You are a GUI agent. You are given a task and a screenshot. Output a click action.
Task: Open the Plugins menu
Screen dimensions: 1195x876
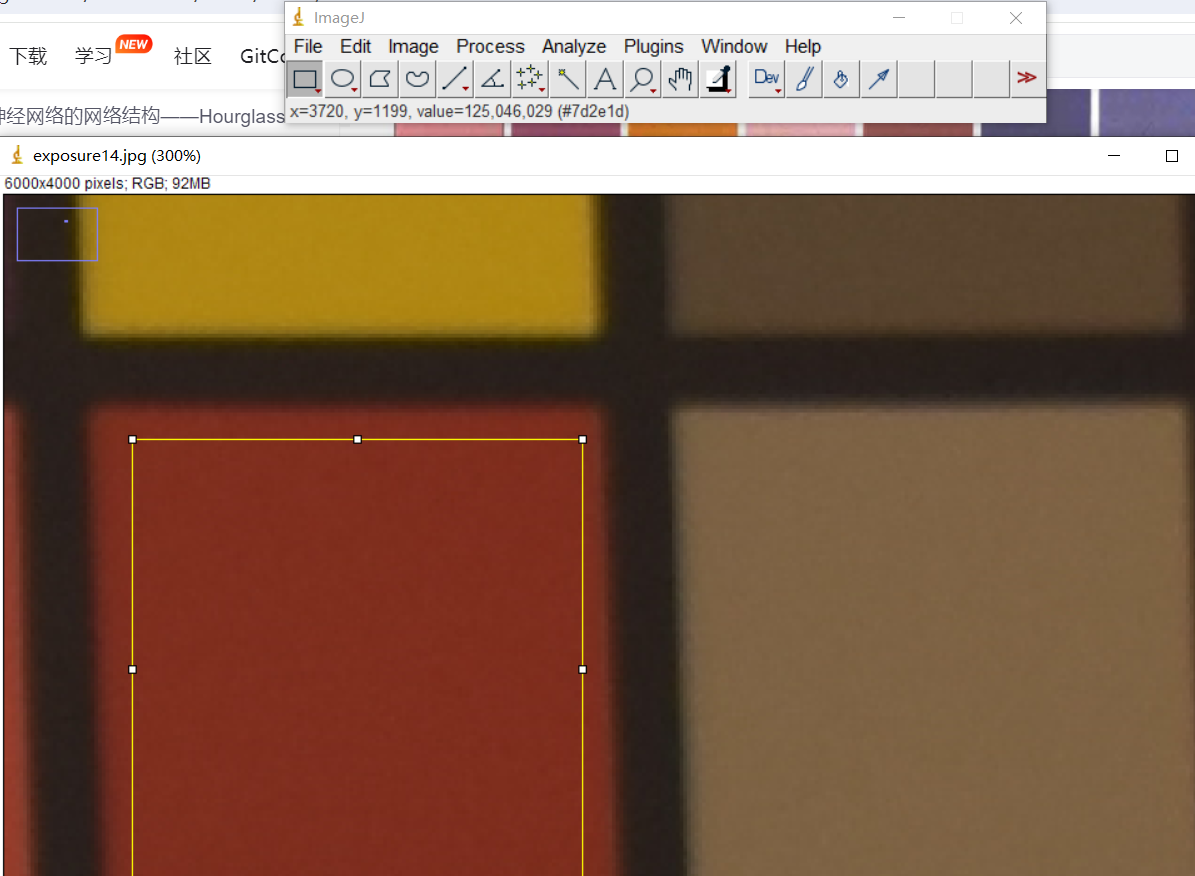point(653,47)
